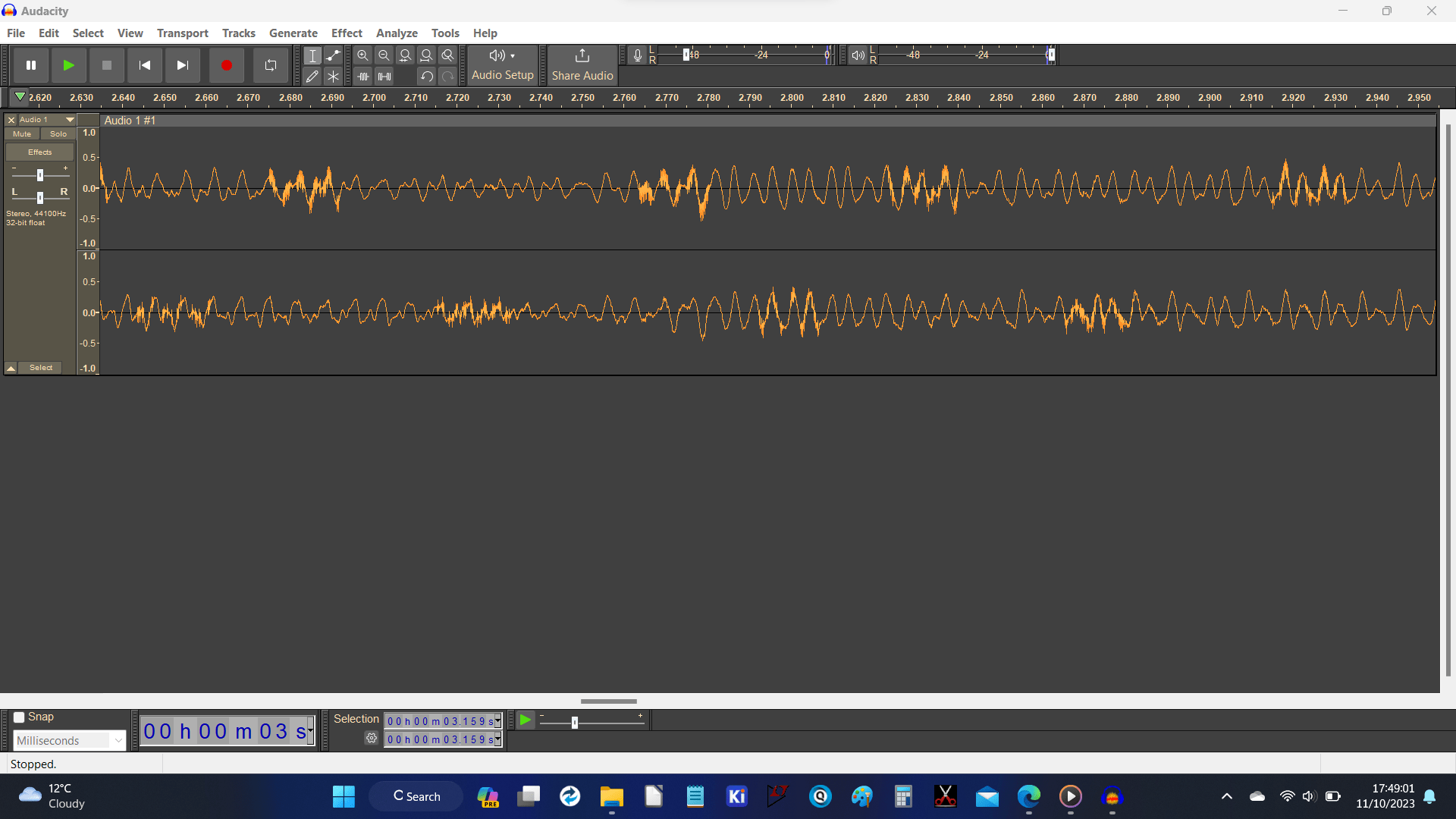Zoom out of the waveform
The image size is (1456, 819).
384,55
